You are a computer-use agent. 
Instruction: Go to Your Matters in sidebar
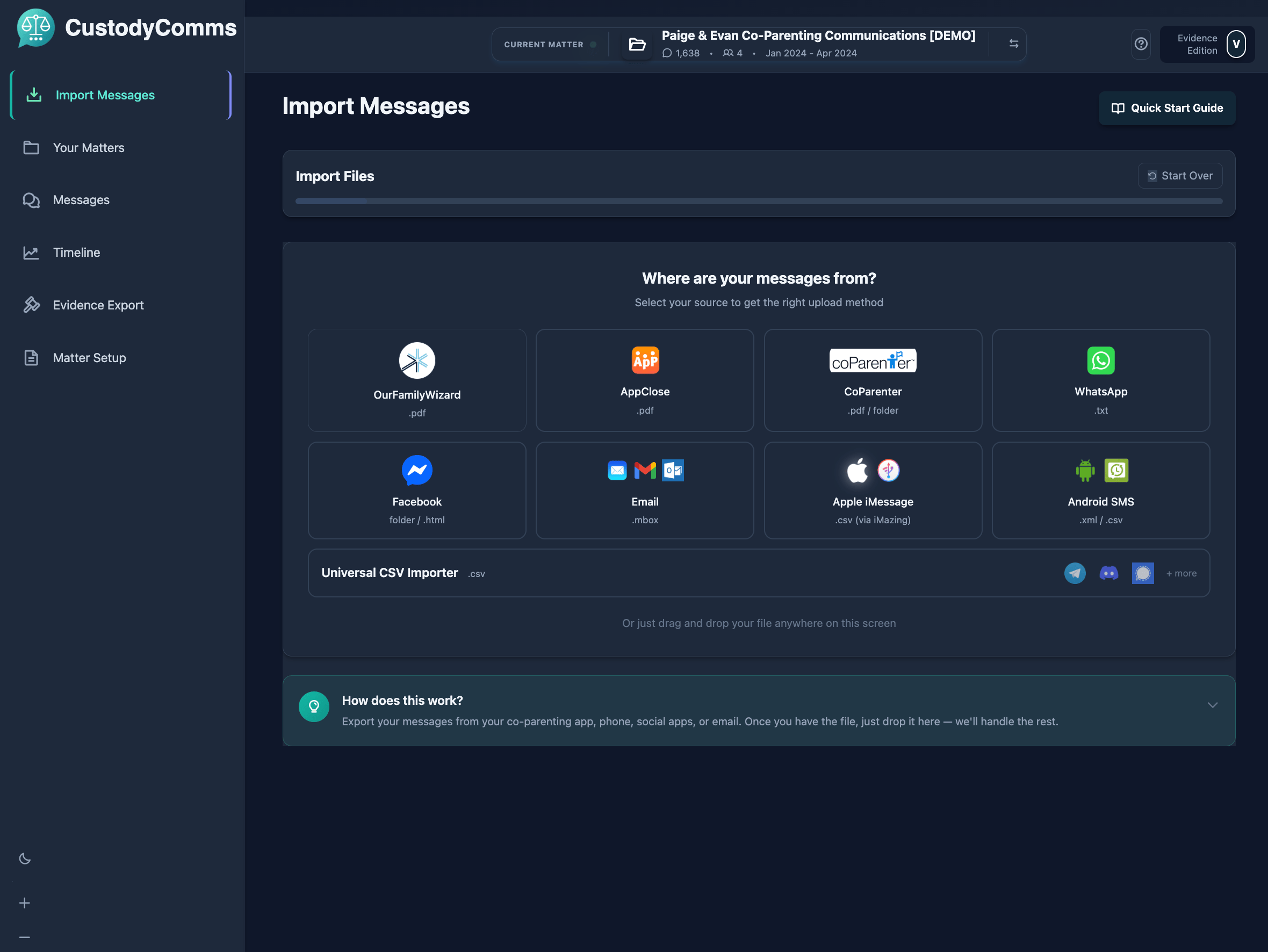[x=121, y=148]
